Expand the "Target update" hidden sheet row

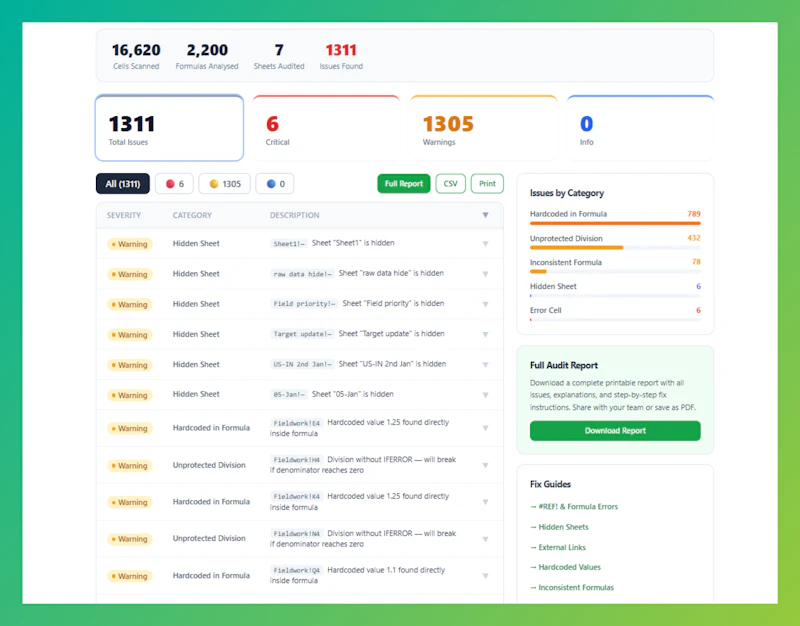click(x=485, y=335)
